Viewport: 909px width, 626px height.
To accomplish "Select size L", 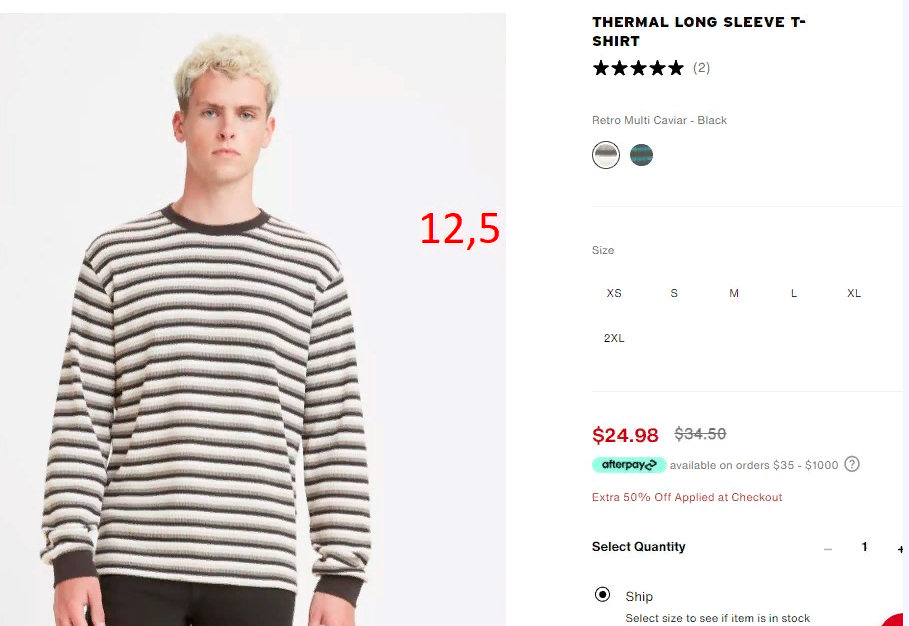I will [794, 293].
